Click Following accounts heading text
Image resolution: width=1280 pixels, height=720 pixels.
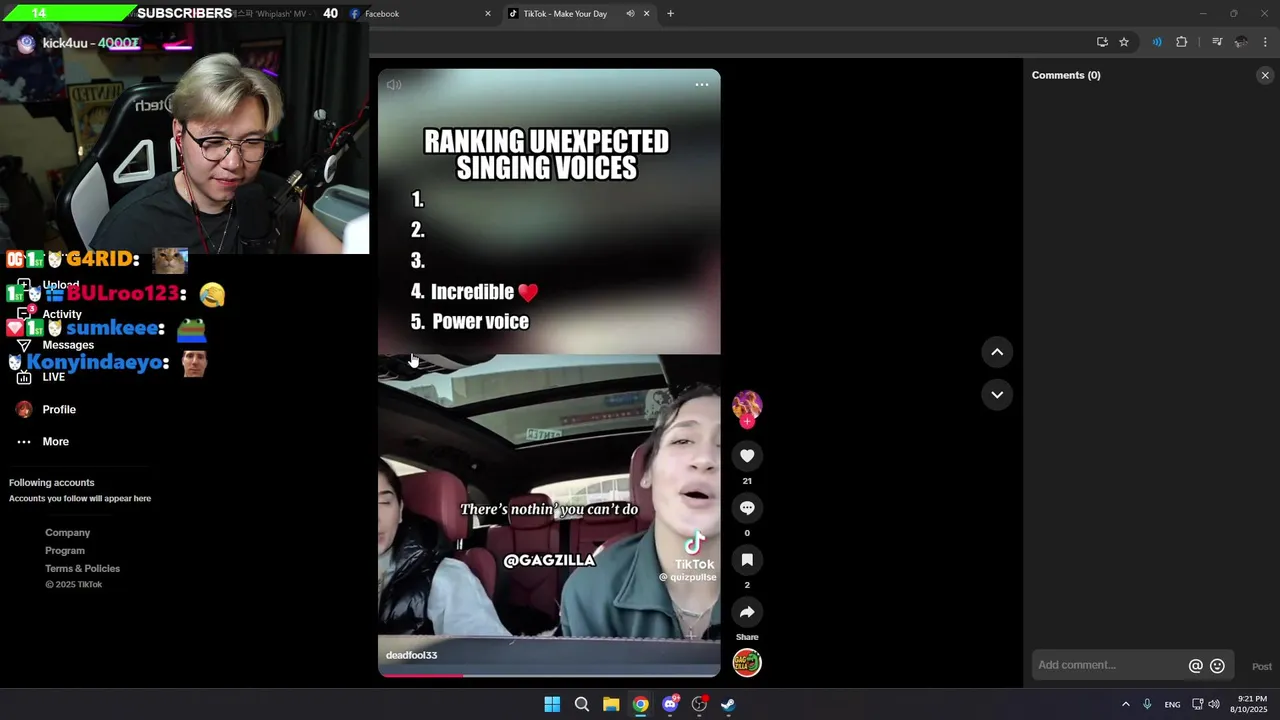(52, 483)
